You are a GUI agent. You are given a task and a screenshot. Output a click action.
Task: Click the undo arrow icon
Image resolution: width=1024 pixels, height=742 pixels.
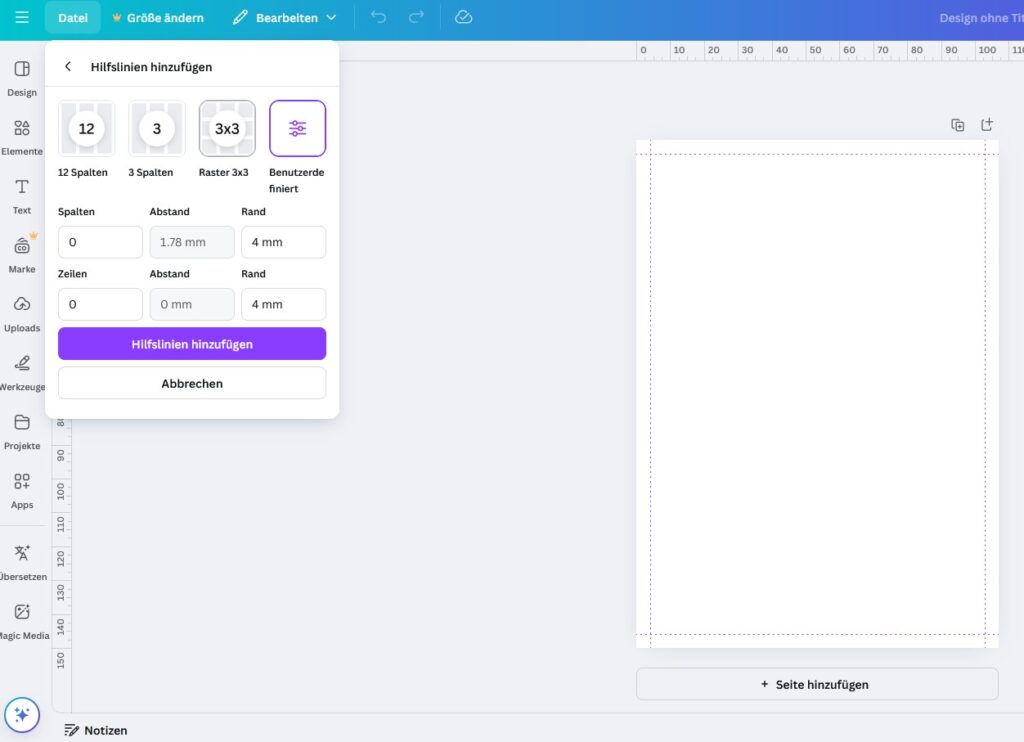pyautogui.click(x=378, y=18)
